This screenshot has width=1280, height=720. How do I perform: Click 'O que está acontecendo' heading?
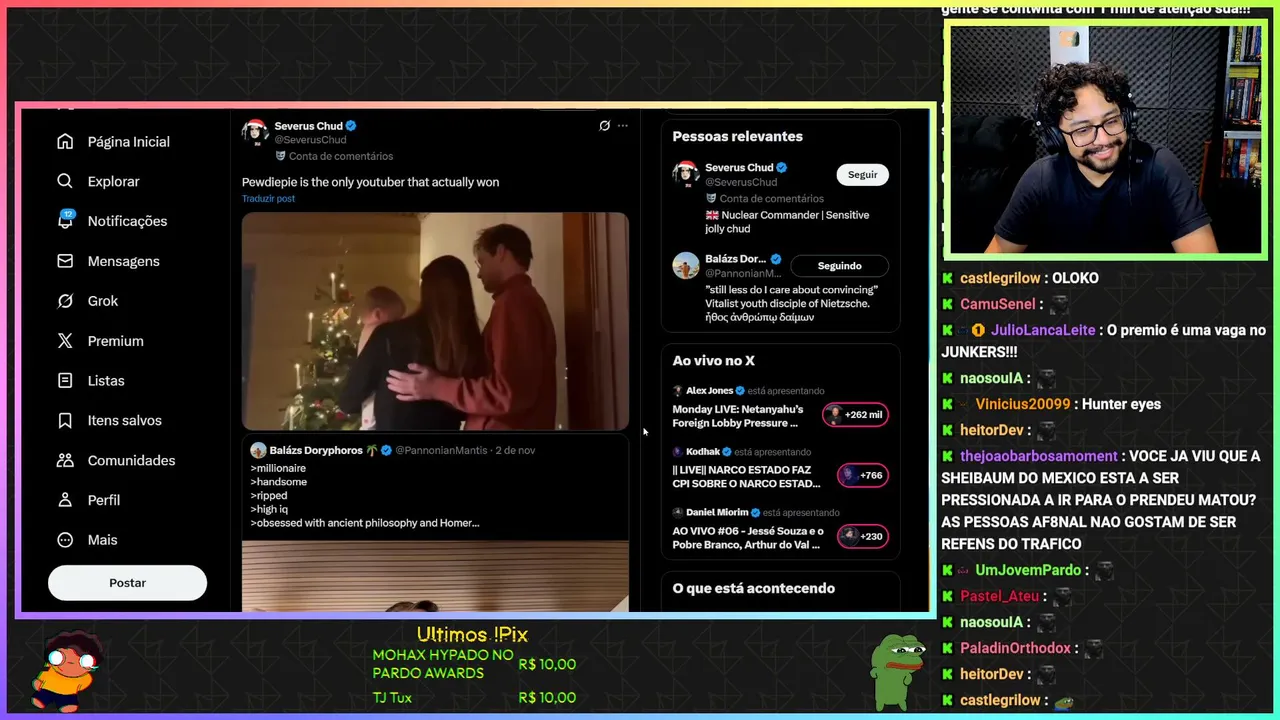pyautogui.click(x=753, y=589)
